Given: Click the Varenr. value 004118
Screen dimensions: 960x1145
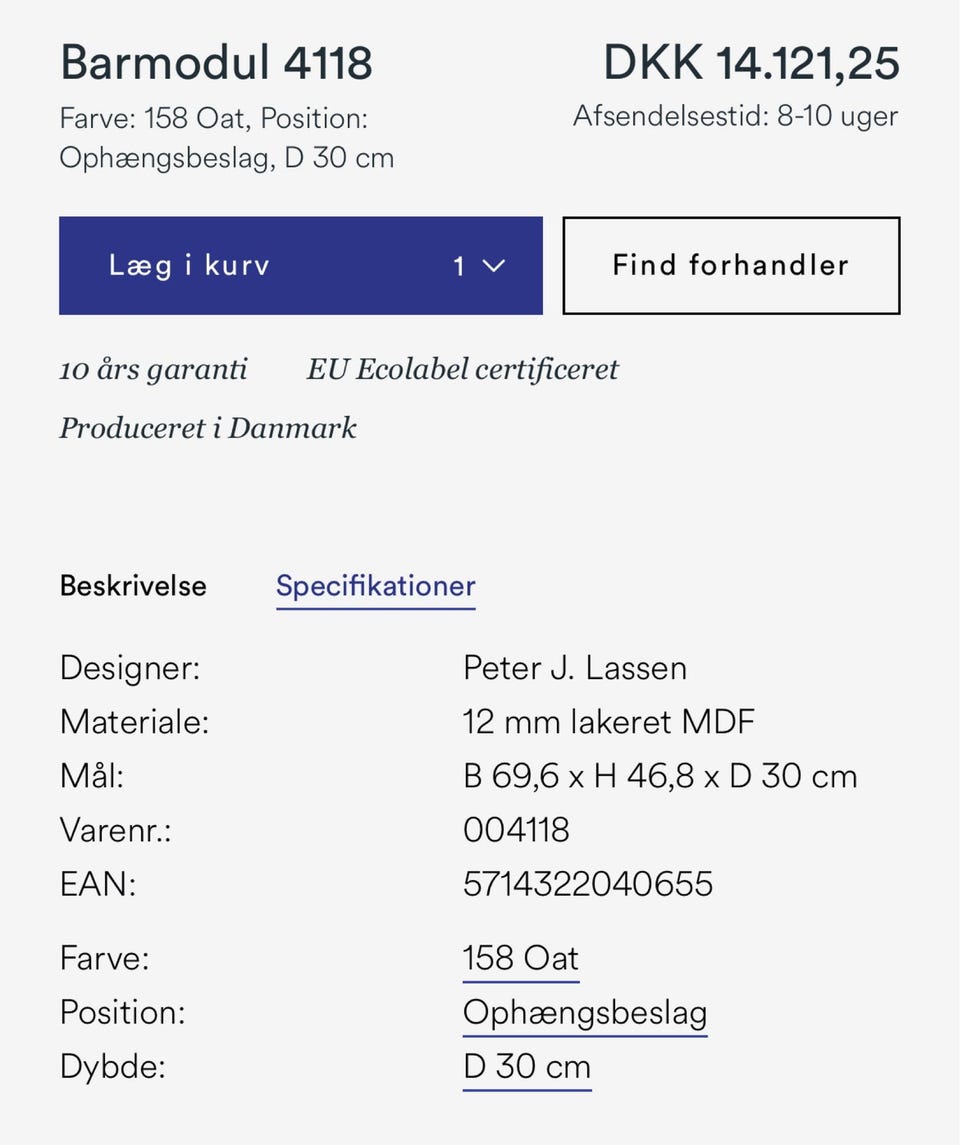Looking at the screenshot, I should click(x=516, y=830).
